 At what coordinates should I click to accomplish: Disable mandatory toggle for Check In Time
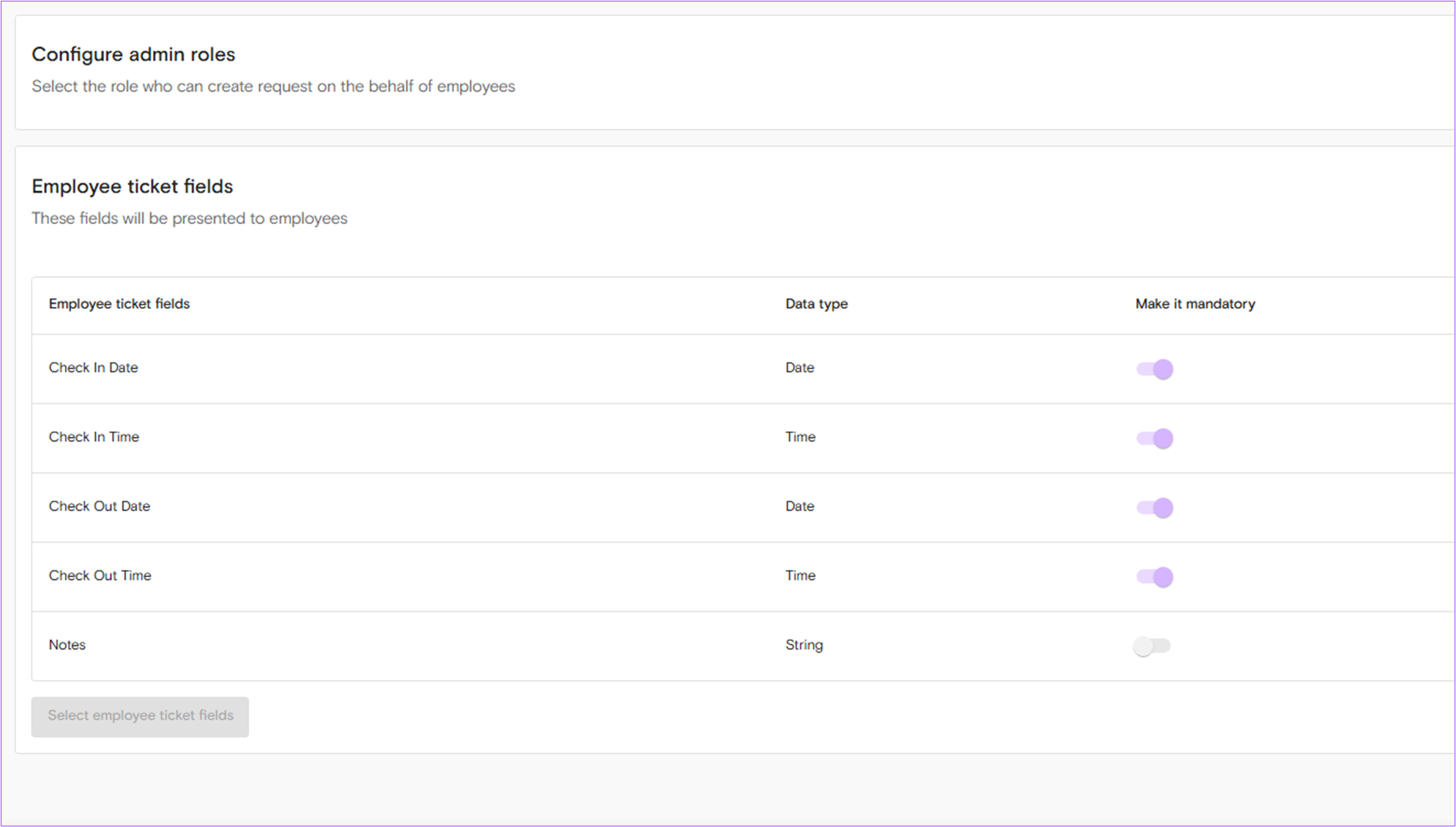pos(1154,439)
